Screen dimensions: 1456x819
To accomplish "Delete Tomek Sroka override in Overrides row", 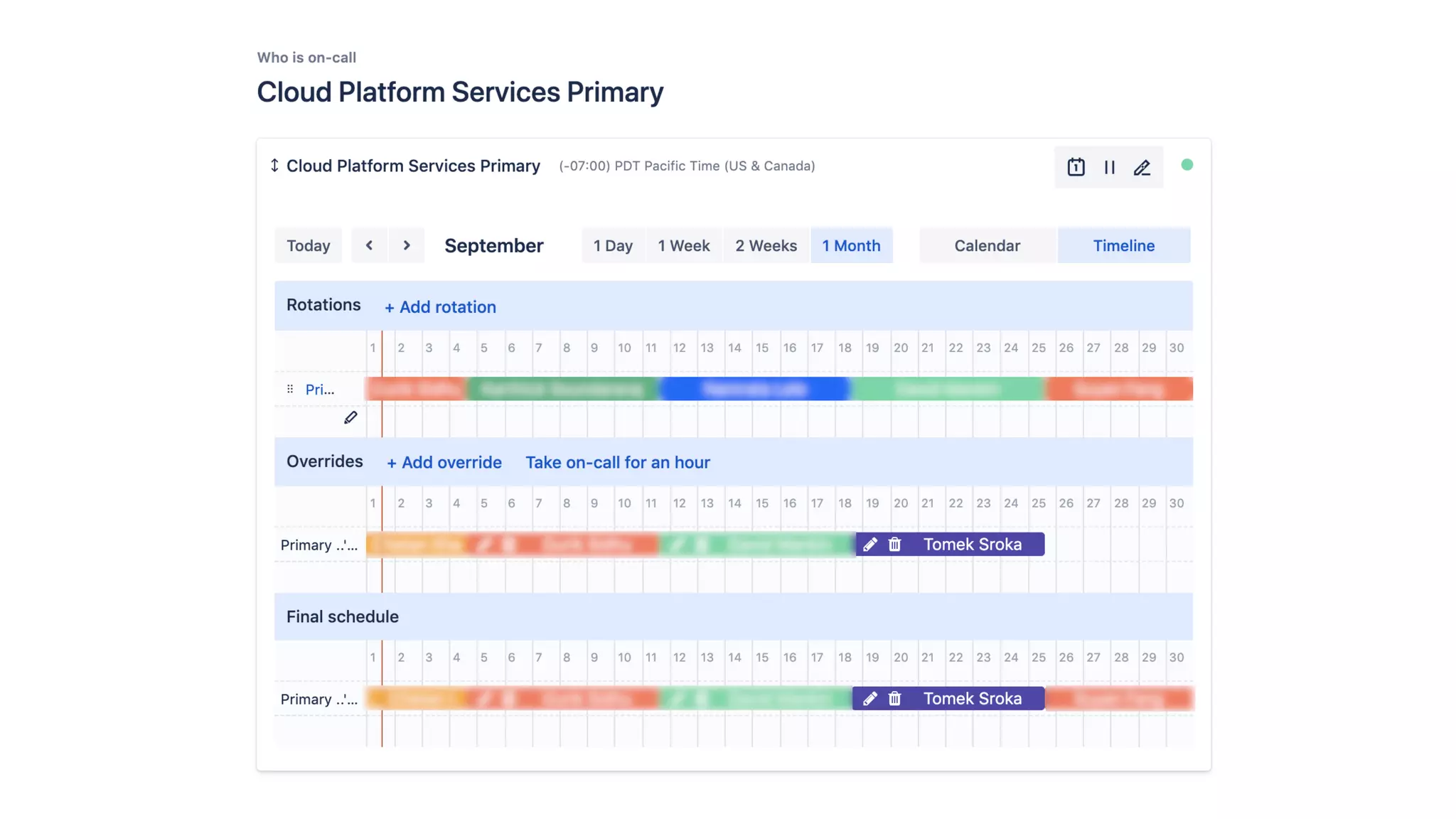I will coord(894,545).
